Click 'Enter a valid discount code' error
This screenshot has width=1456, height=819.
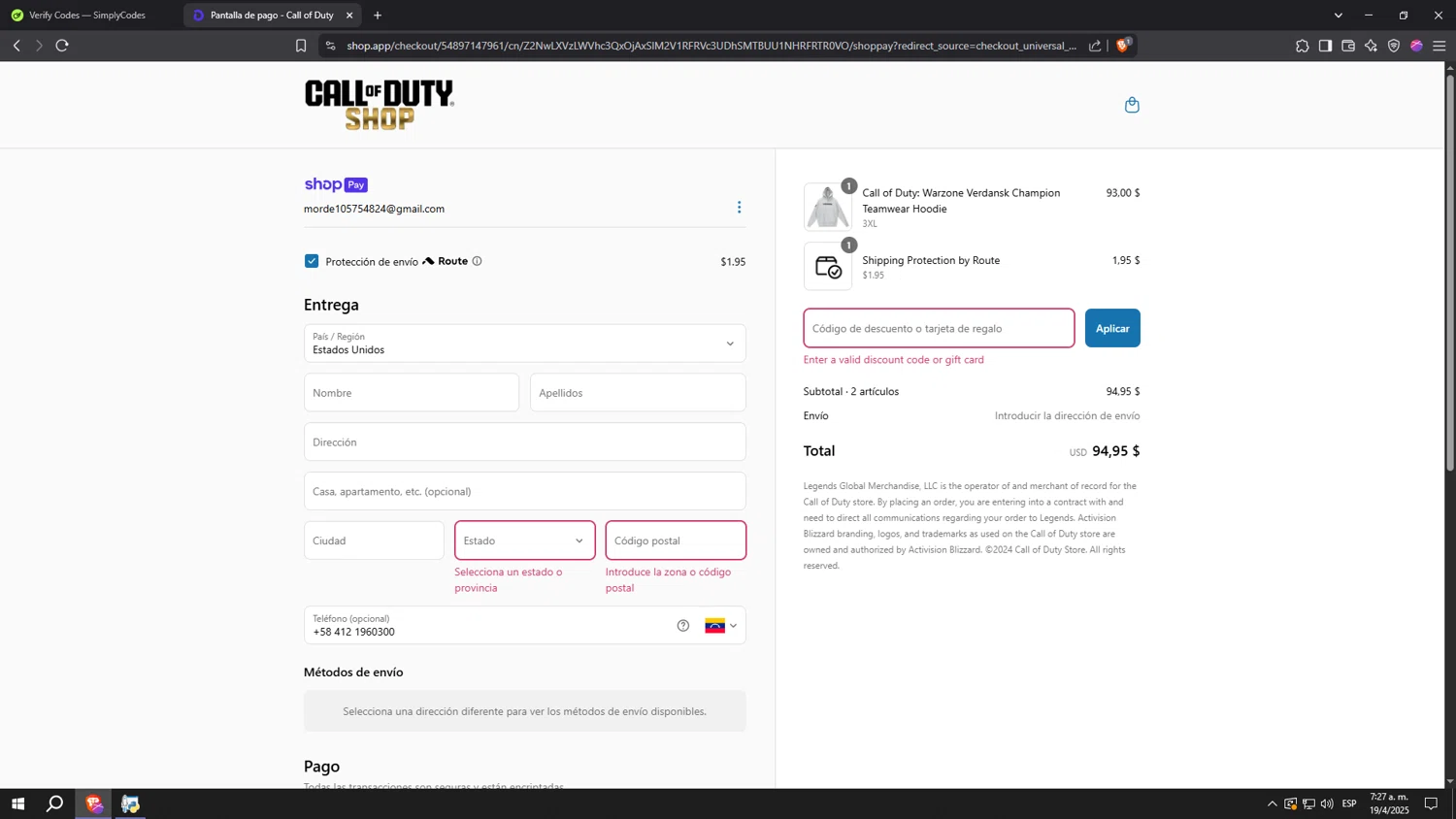pos(894,360)
